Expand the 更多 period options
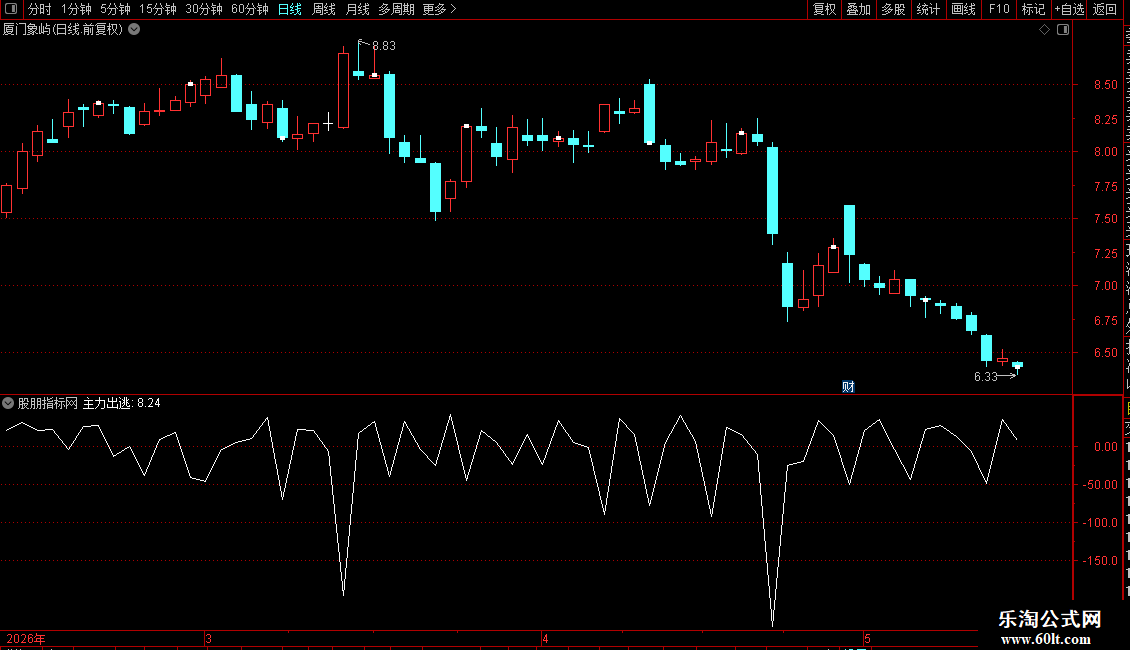This screenshot has width=1130, height=650. 439,9
